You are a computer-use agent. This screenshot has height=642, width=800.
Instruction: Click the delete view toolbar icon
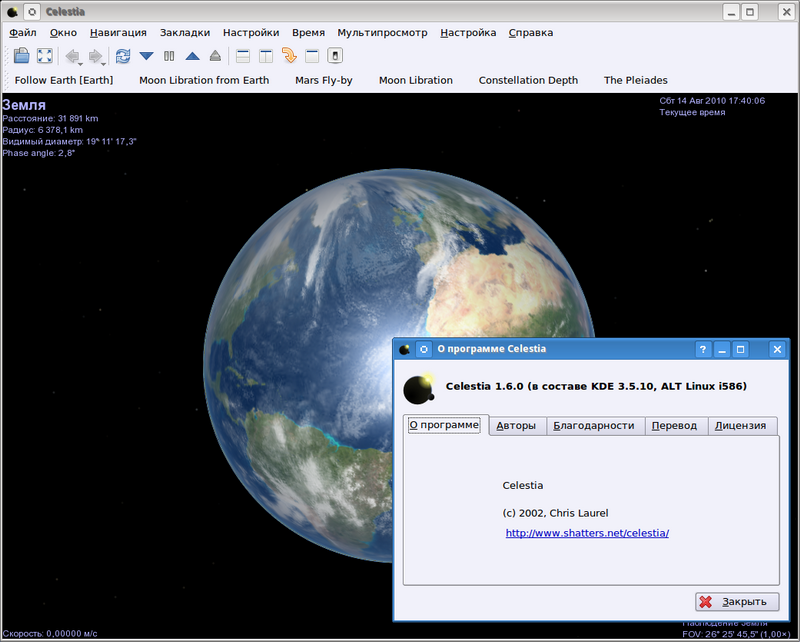point(335,56)
